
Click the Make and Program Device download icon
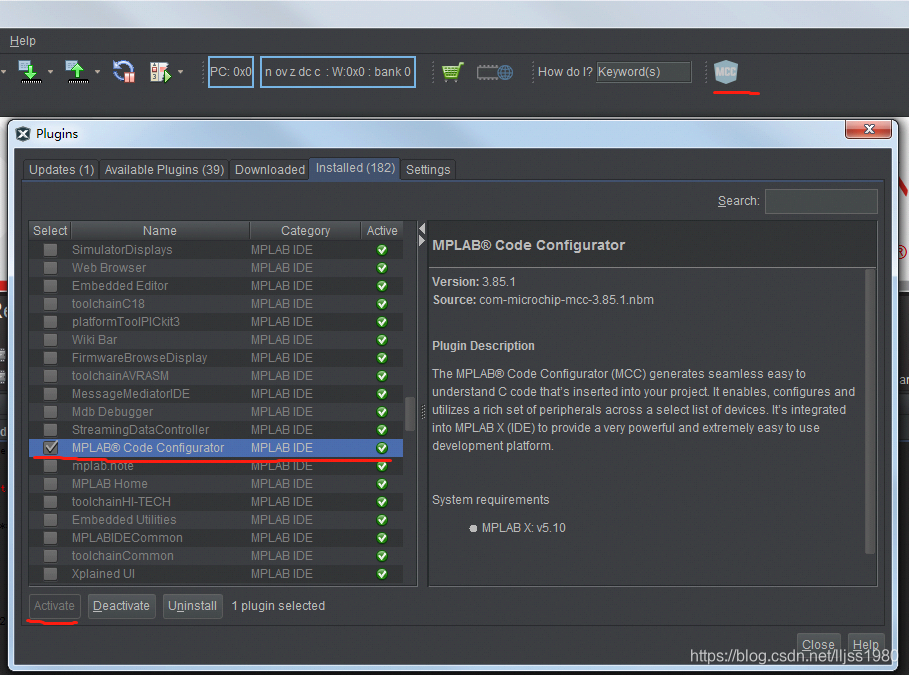tap(29, 72)
